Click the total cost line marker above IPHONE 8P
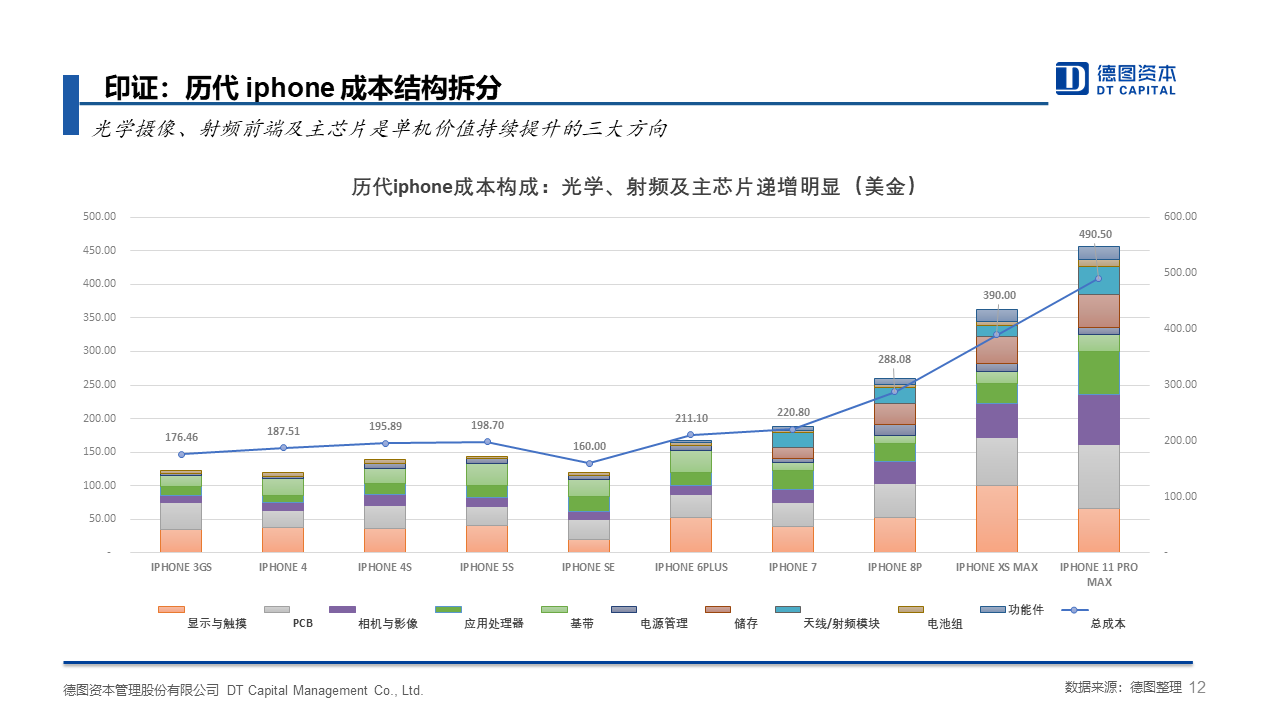 click(x=895, y=391)
